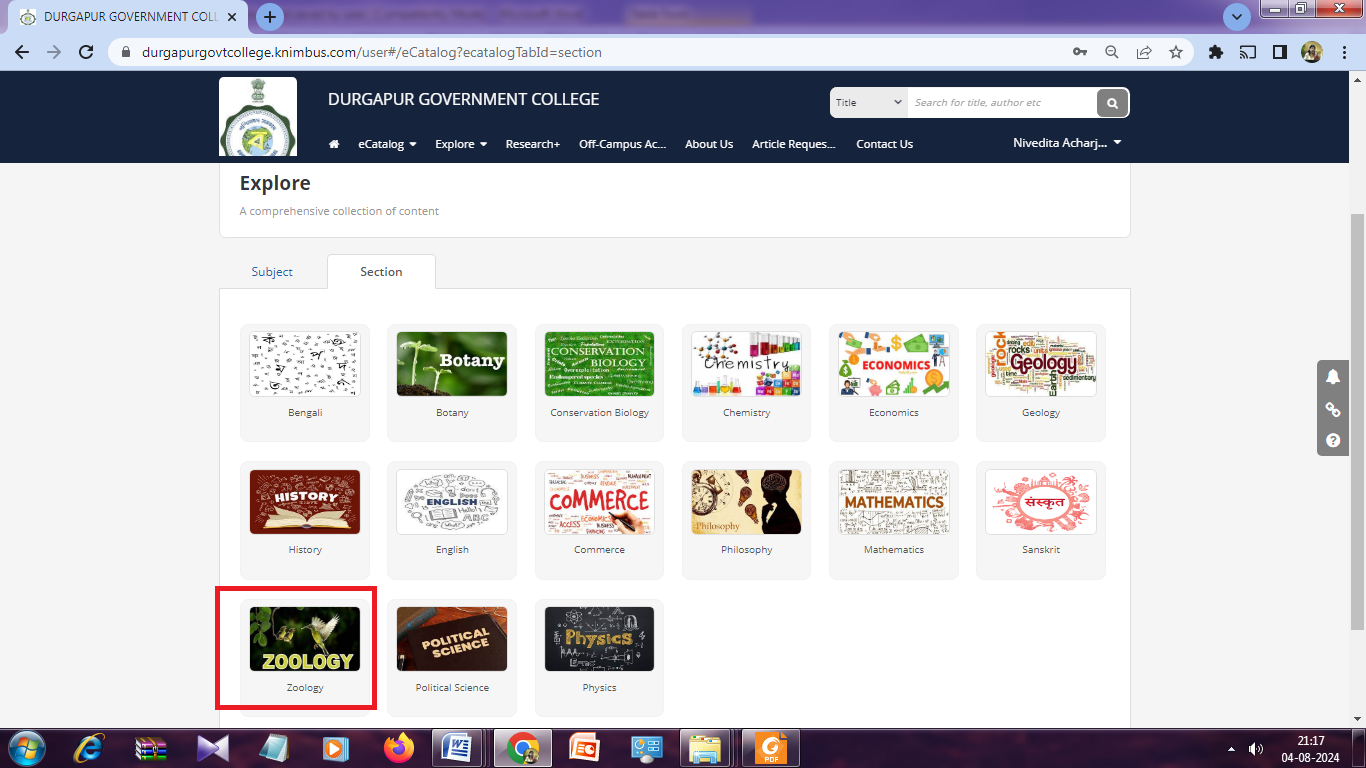Expand the Explore navigation dropdown
This screenshot has width=1366, height=768.
461,144
